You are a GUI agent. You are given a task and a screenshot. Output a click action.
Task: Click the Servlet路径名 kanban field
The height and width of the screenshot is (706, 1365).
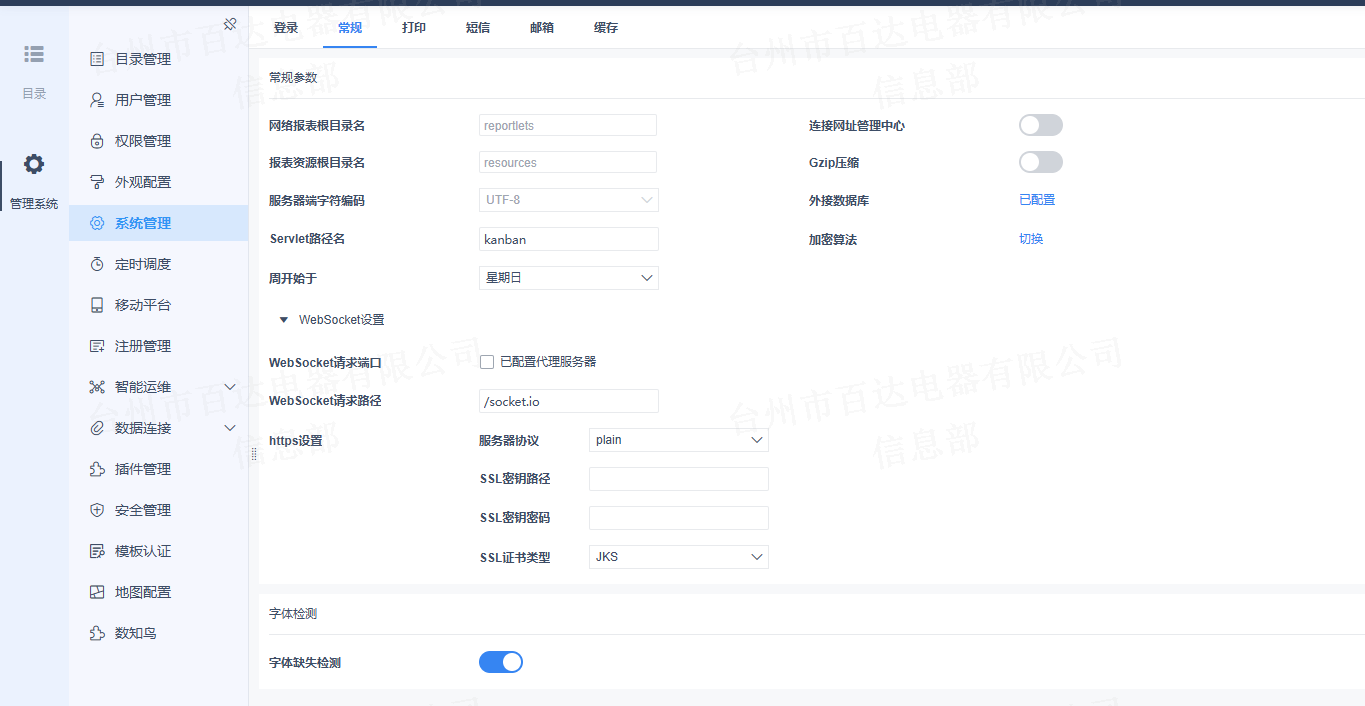[x=569, y=239]
